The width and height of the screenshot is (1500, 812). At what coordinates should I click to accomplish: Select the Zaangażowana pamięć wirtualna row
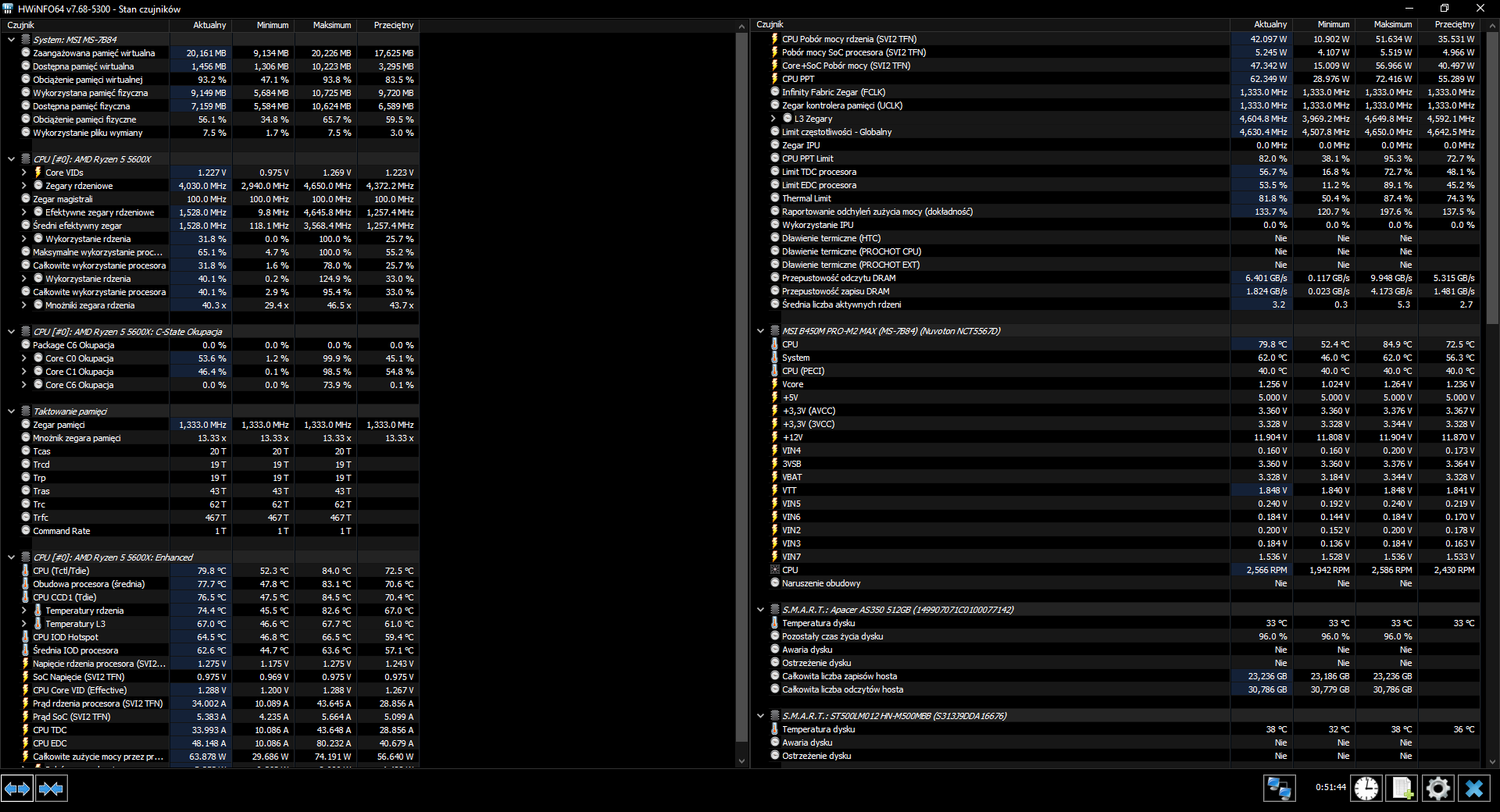click(x=209, y=53)
